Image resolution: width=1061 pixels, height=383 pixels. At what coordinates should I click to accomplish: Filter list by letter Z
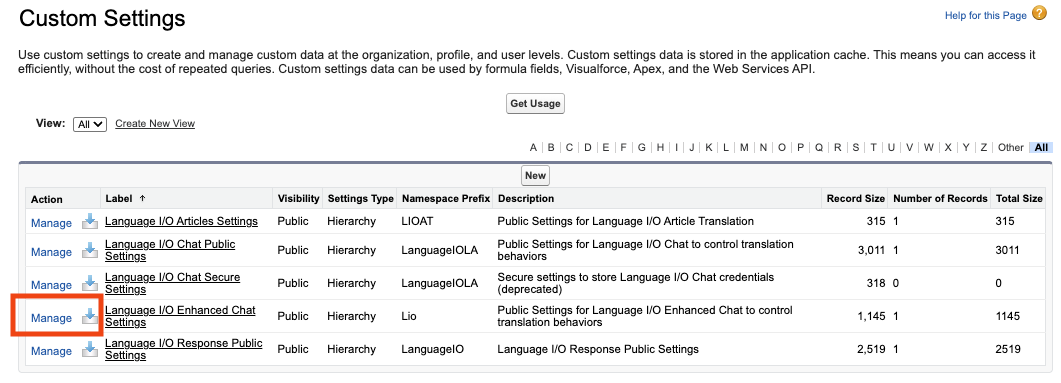(984, 148)
